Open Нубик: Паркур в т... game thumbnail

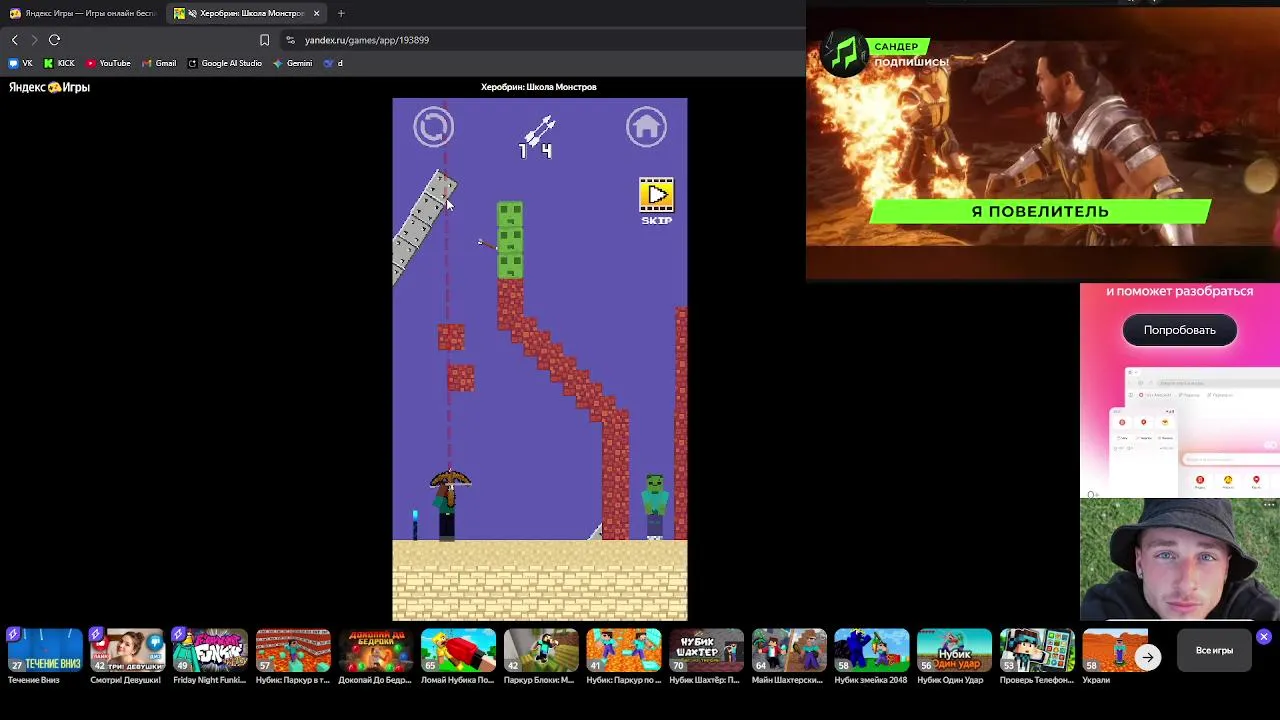coord(293,651)
